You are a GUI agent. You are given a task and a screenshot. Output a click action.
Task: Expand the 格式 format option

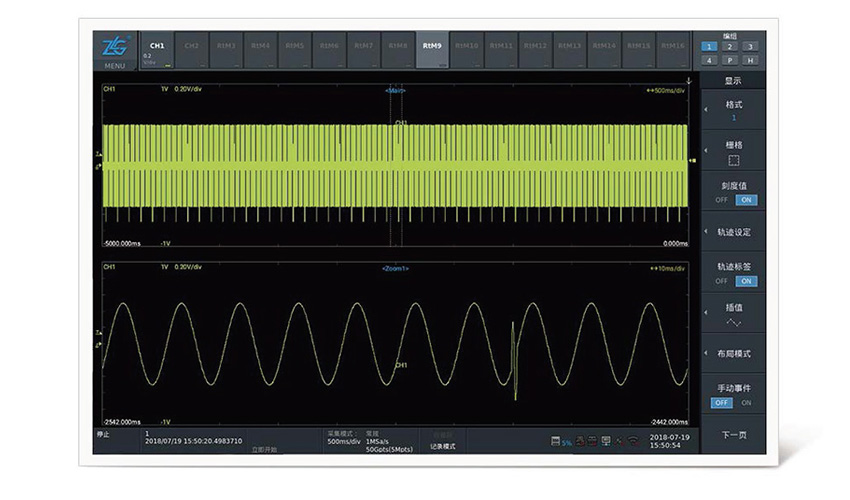(733, 110)
